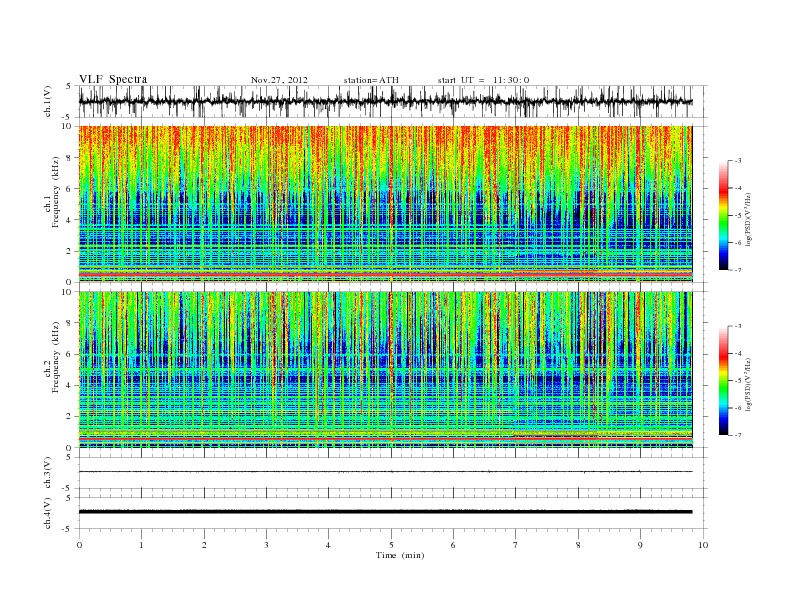
Task: Click the '2' tick on the time axis
Action: 204,545
